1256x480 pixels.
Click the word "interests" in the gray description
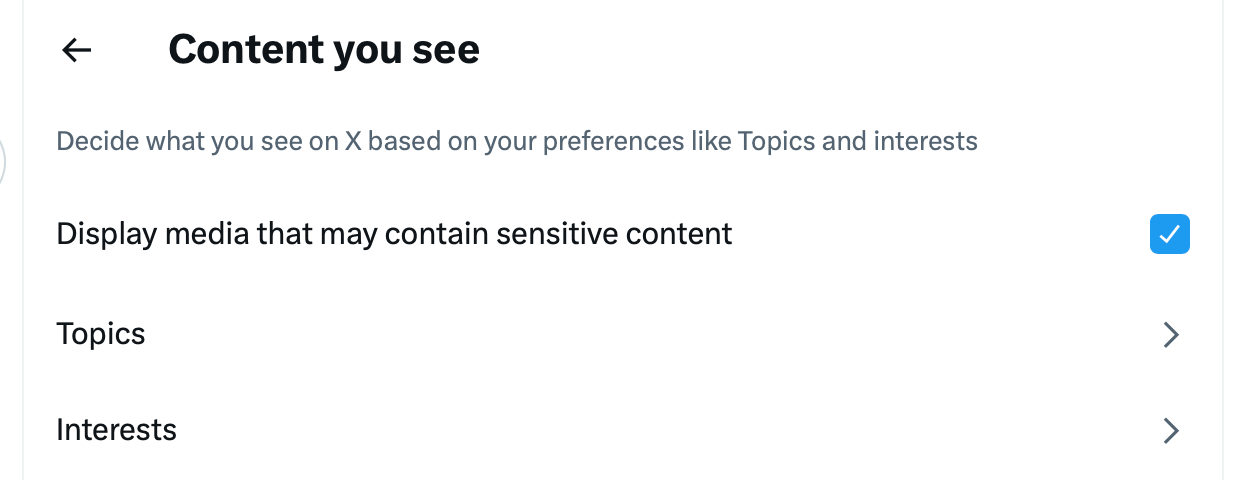(x=925, y=141)
